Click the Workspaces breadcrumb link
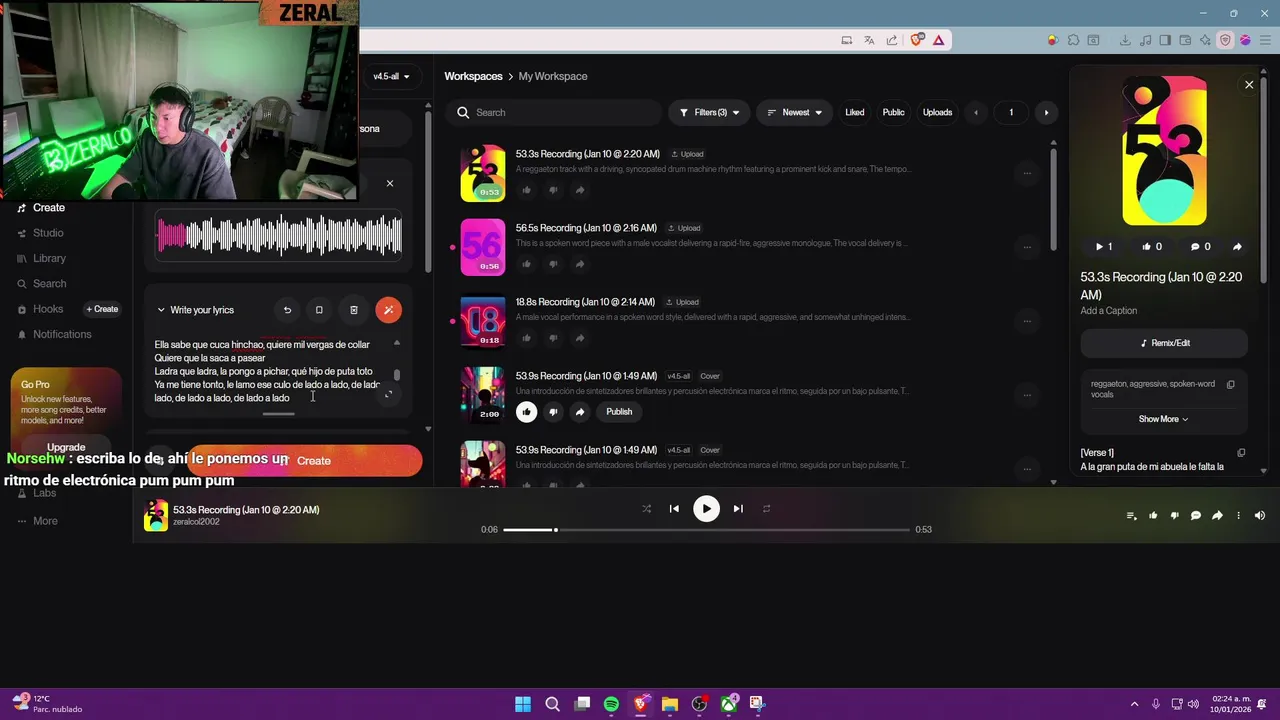Screen dimensions: 1280x720 [473, 76]
